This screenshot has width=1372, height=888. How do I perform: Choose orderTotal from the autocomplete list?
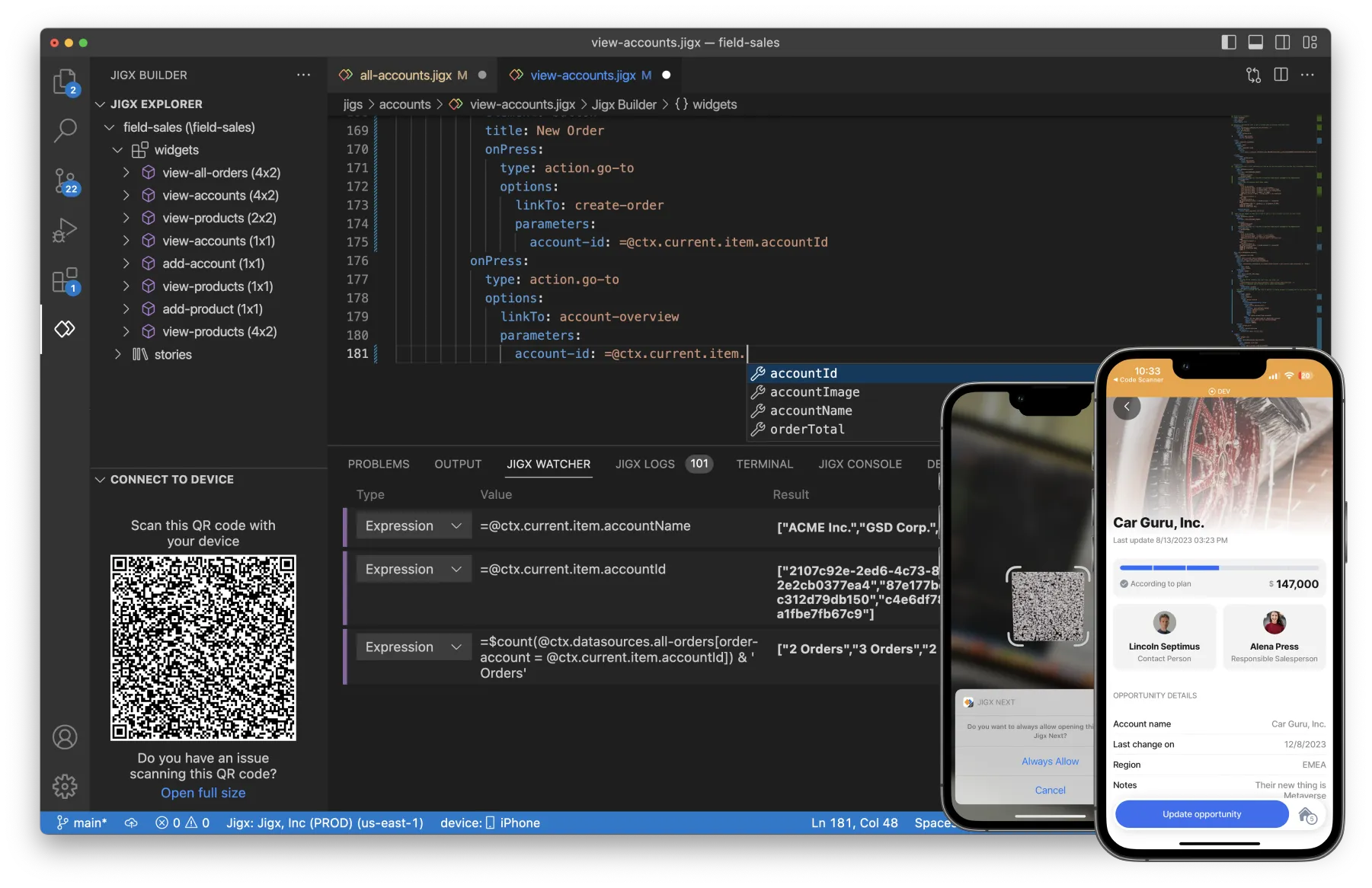tap(844, 430)
